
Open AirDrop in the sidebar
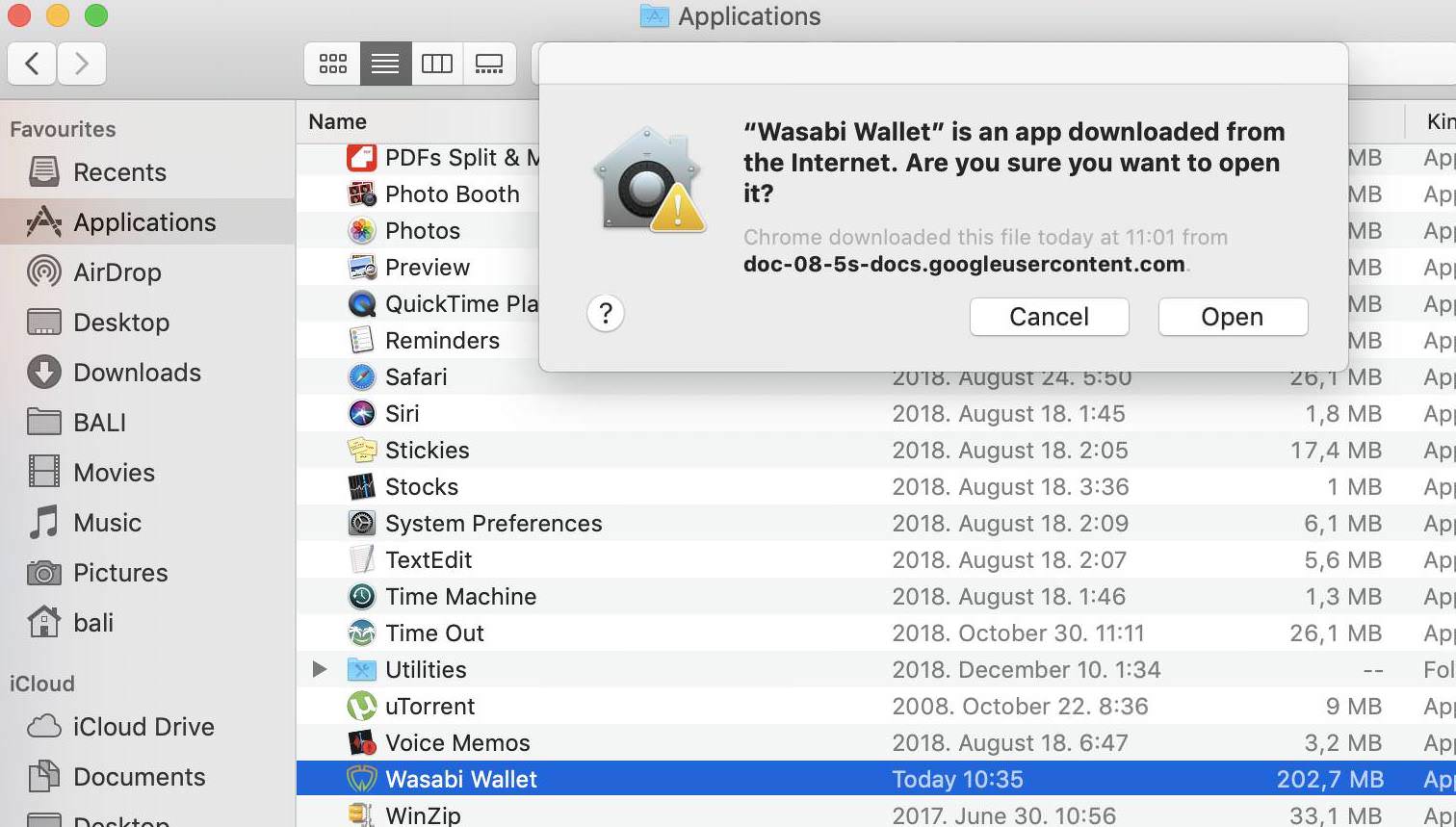pos(117,272)
